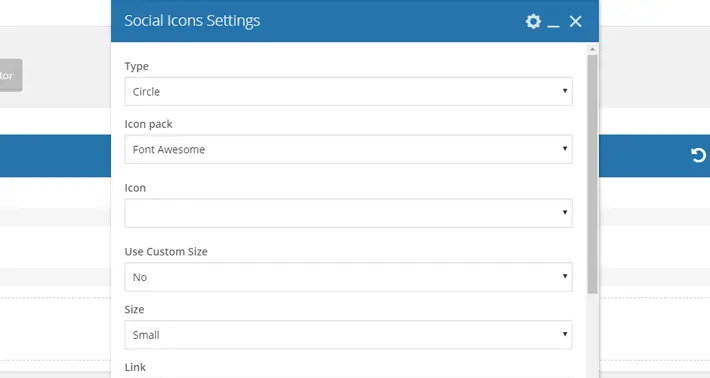
Task: Click the partially visible gray button at left
Action: (x=10, y=75)
